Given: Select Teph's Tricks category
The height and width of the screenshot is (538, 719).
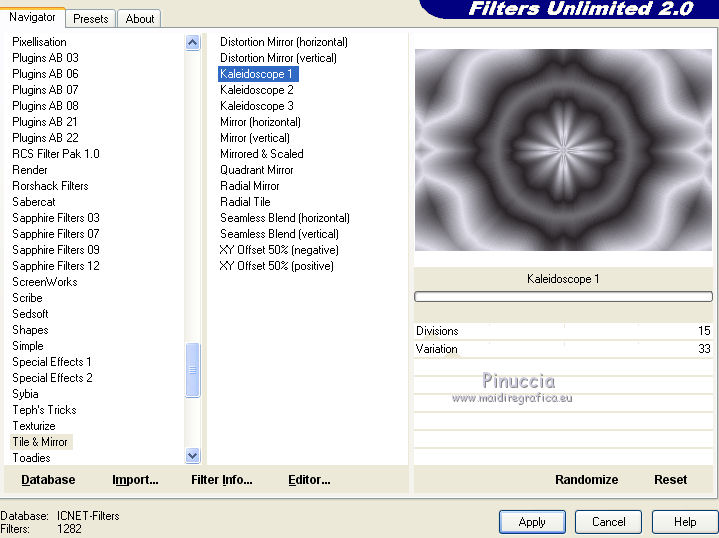Looking at the screenshot, I should (x=44, y=410).
